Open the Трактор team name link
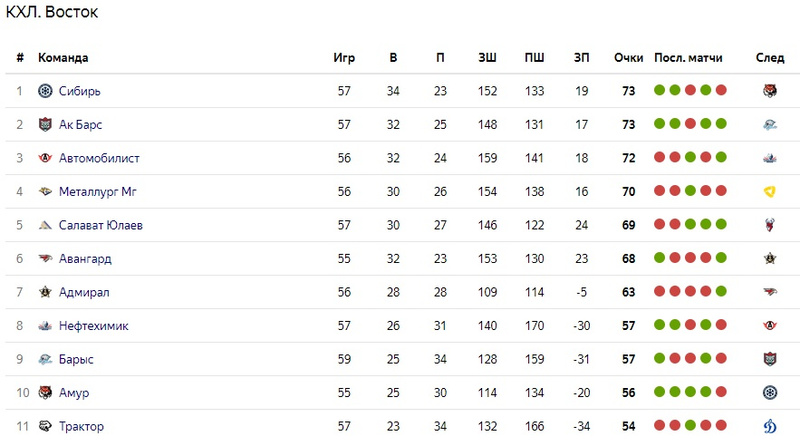 (x=81, y=427)
